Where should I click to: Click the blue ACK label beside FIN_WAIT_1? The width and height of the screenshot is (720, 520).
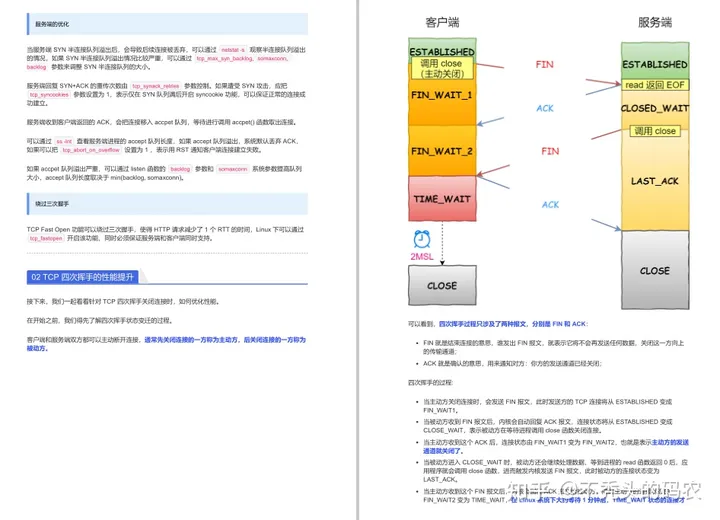pyautogui.click(x=545, y=108)
